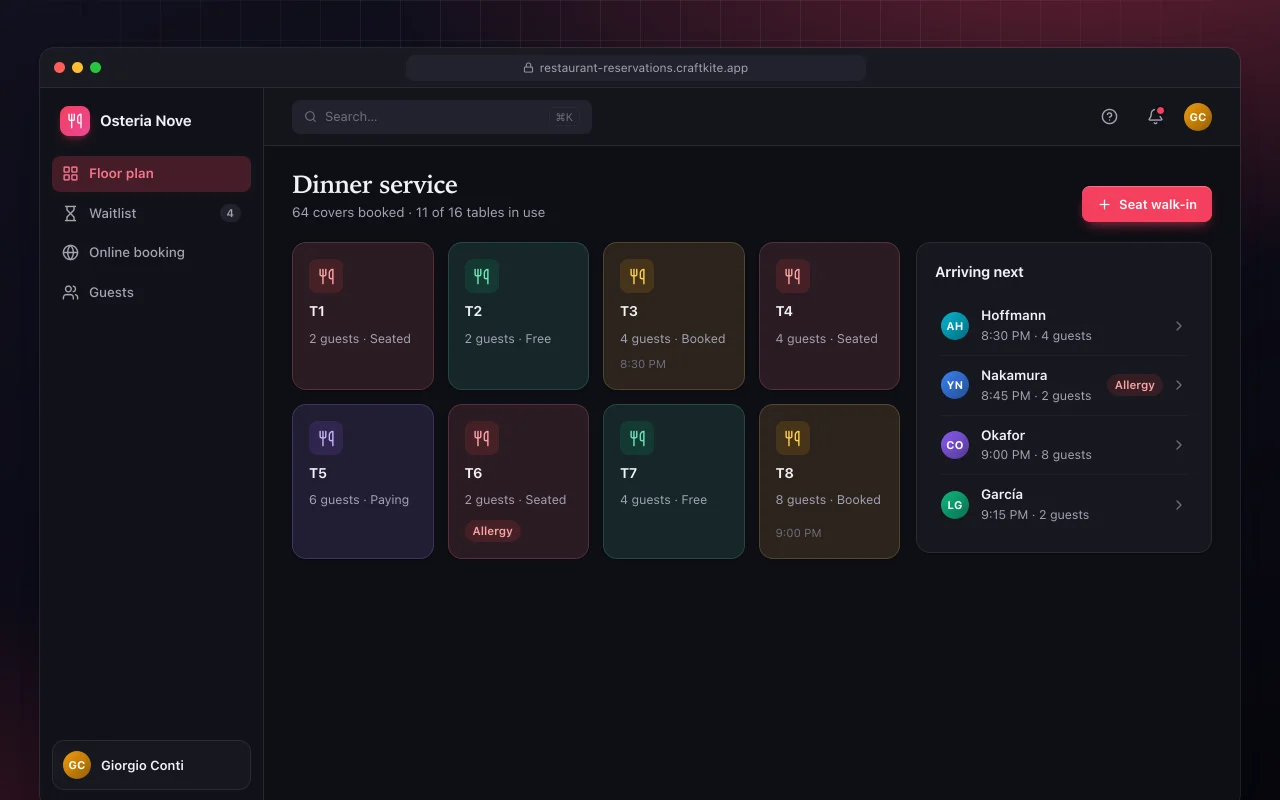
Task: Click the utensils icon on table T1
Action: [x=326, y=276]
